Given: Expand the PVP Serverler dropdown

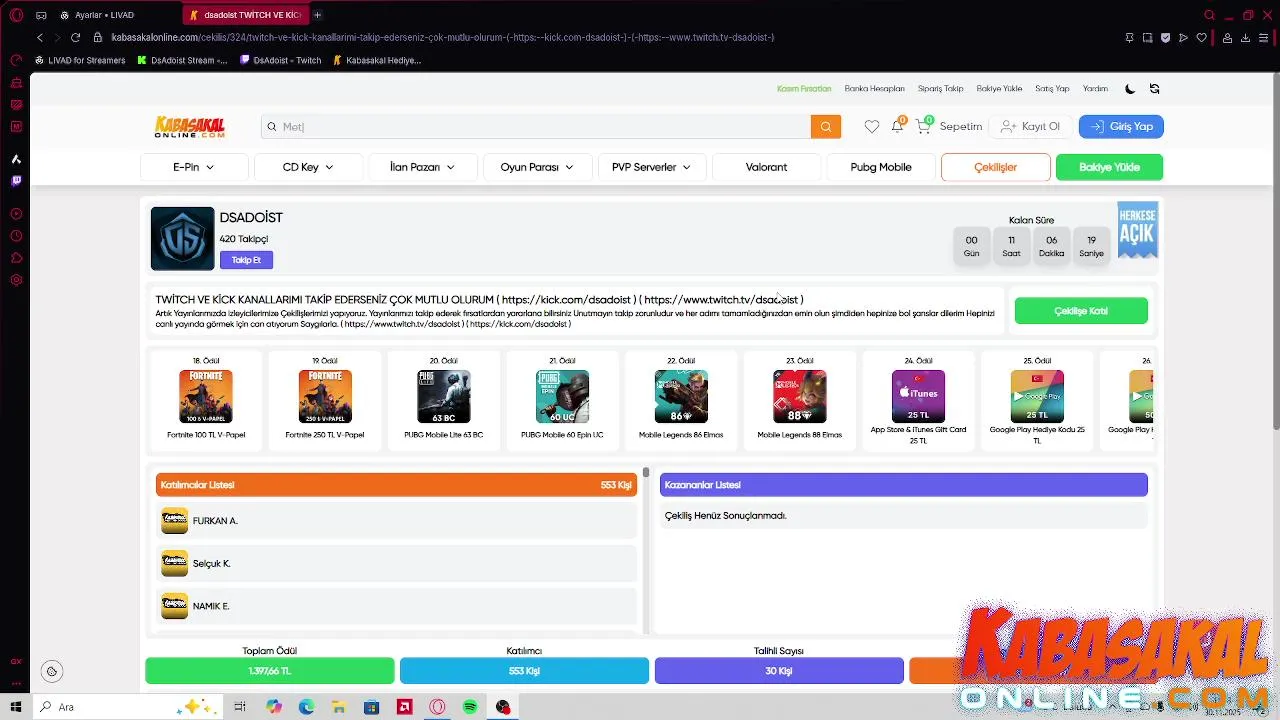Looking at the screenshot, I should pos(651,167).
